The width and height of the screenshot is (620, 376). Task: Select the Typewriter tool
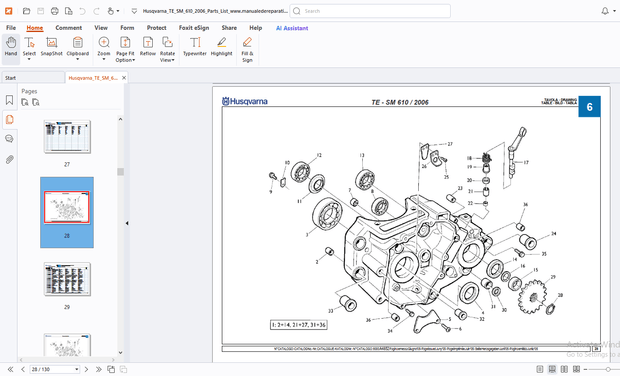(x=195, y=47)
